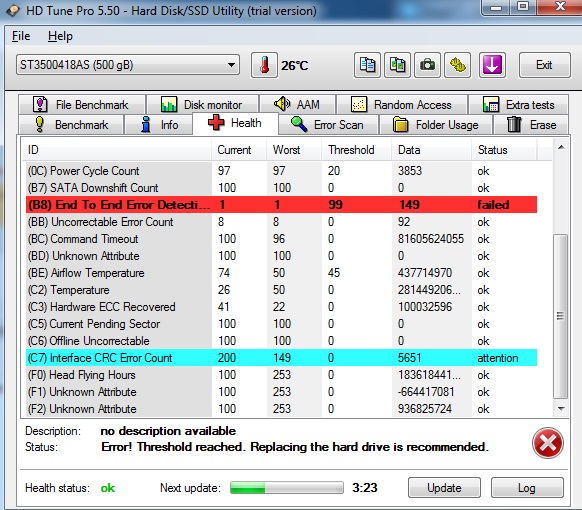Screen dimensions: 582x510
Task: Select the (C7) Interface CRC Error Count row
Action: 281,358
